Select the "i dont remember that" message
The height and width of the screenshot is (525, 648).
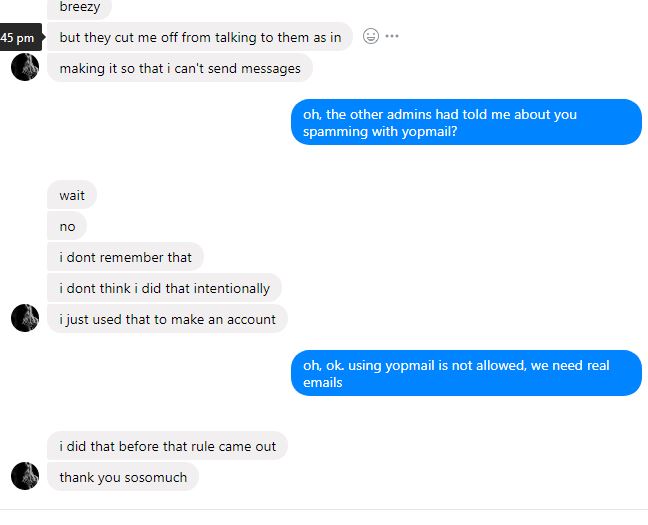[125, 257]
